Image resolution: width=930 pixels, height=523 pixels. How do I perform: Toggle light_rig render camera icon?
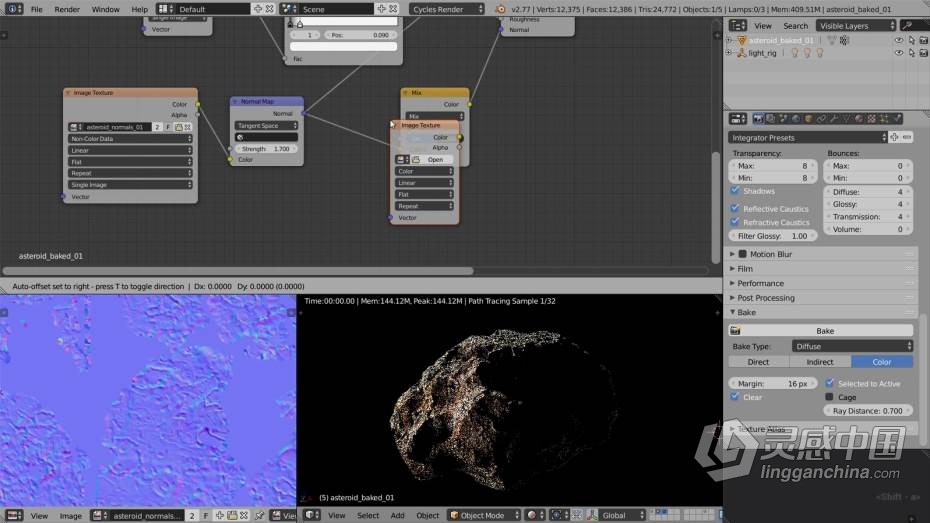coord(923,53)
